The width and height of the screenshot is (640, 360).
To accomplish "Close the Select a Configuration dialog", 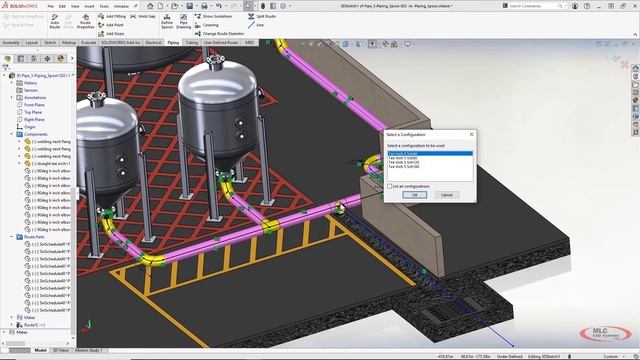I will [x=471, y=134].
